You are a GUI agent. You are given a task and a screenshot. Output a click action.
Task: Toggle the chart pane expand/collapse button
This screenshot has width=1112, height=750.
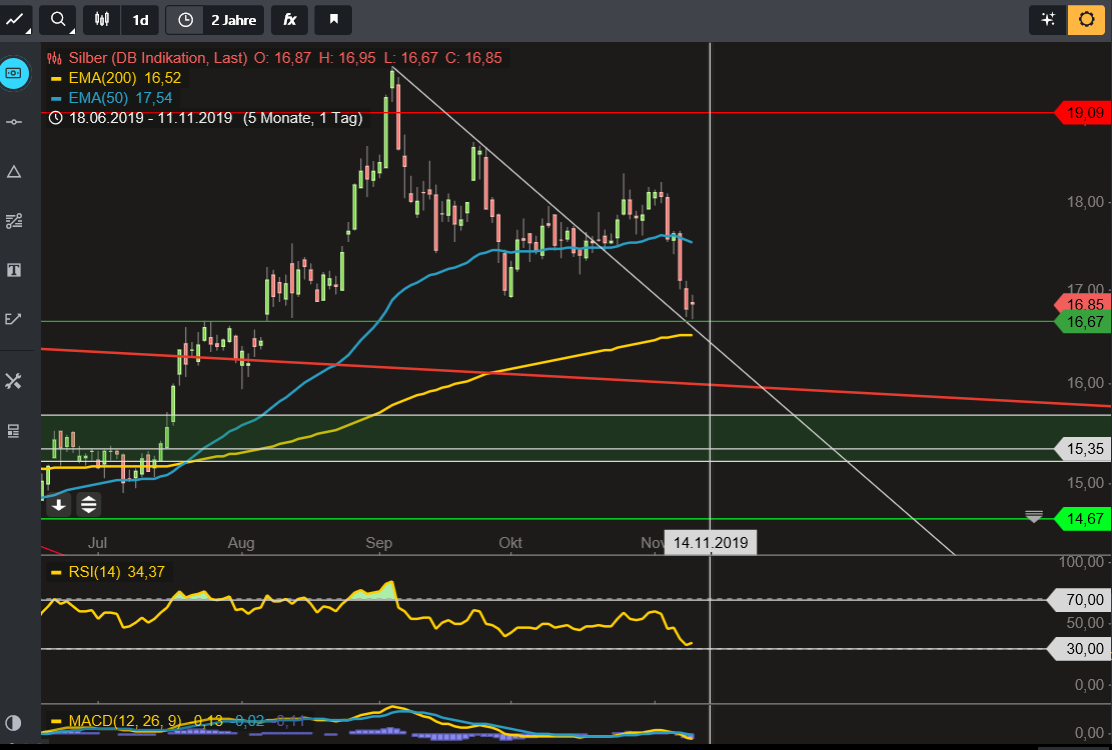89,505
